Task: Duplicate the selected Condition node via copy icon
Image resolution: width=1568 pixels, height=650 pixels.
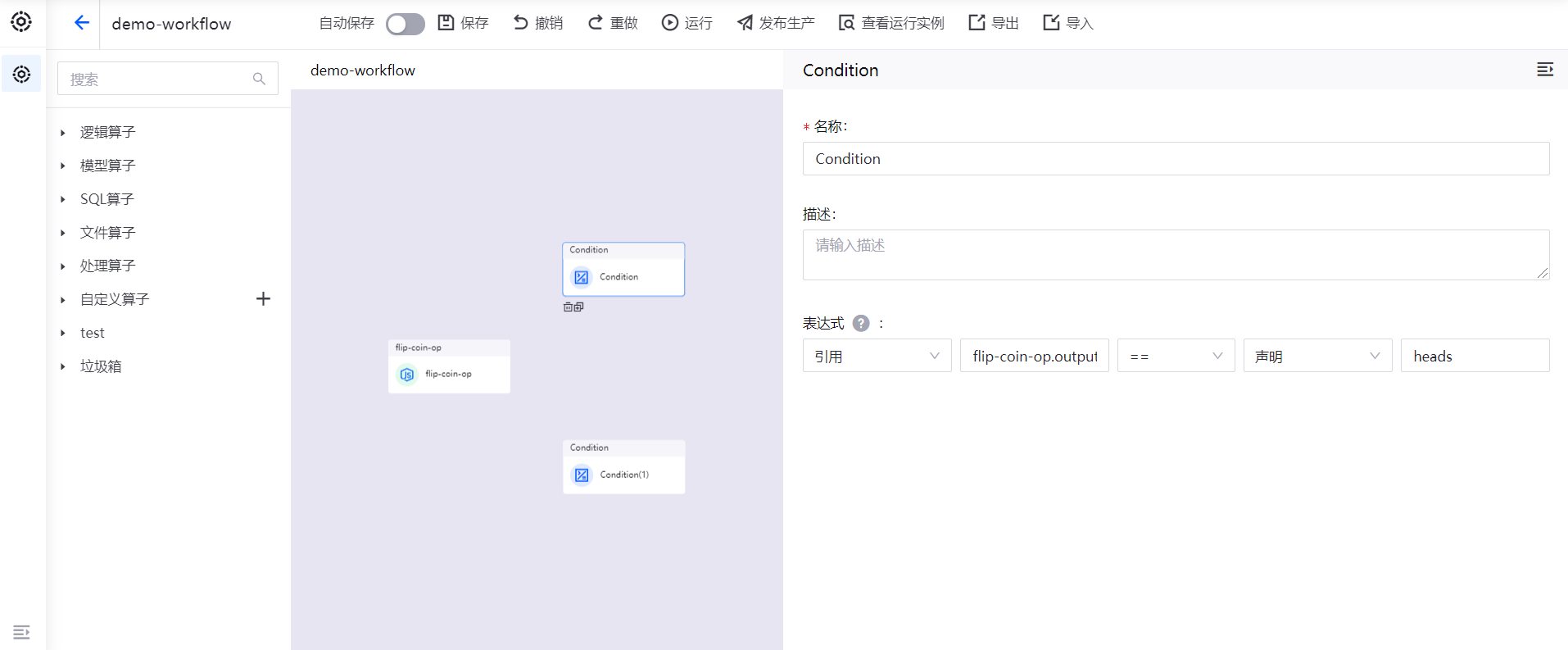Action: point(579,307)
